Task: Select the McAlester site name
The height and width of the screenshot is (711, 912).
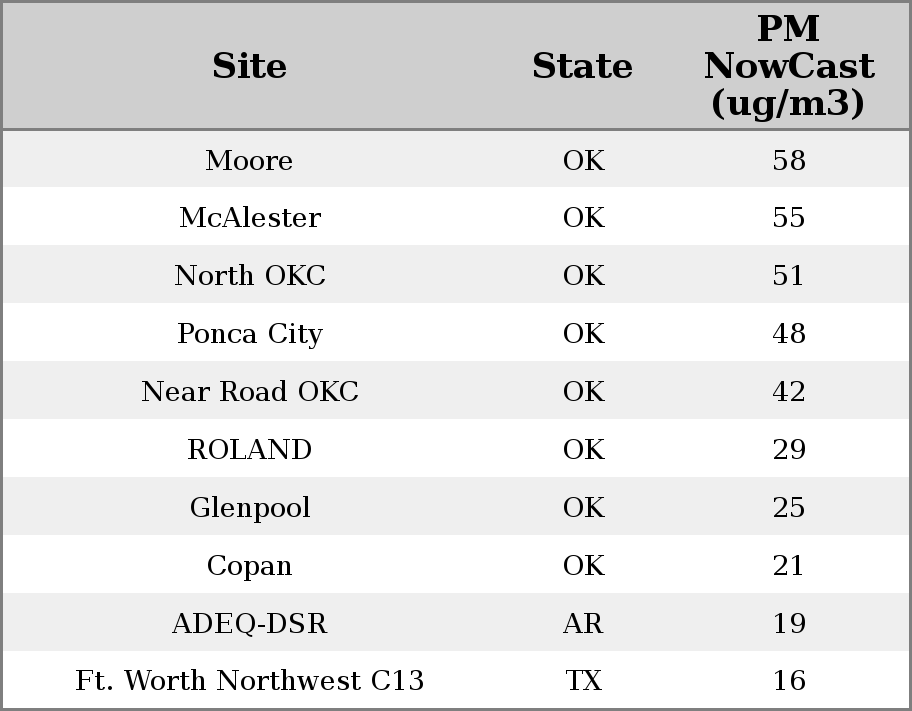Action: click(x=249, y=218)
